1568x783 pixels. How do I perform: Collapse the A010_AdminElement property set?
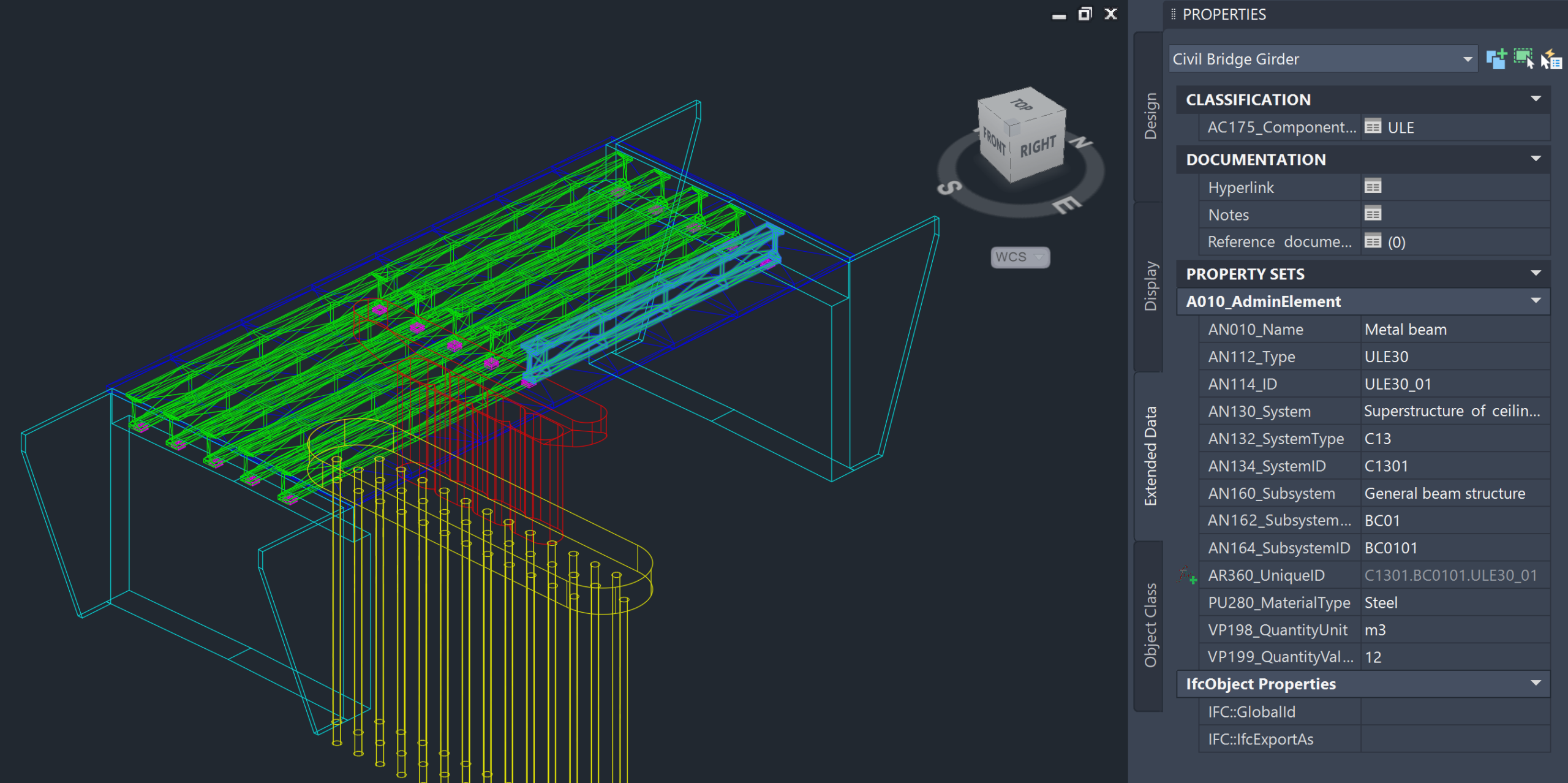pyautogui.click(x=1536, y=301)
